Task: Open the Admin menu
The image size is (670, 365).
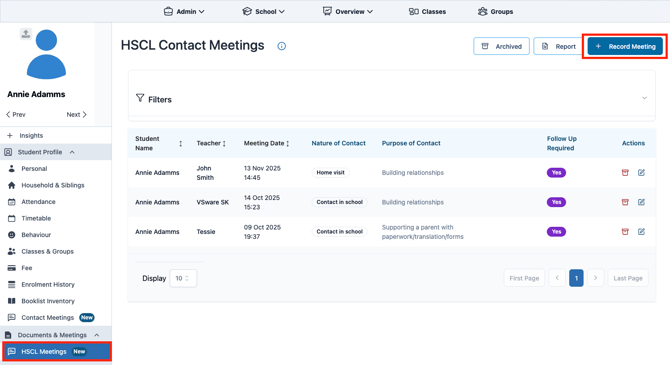Action: (184, 12)
